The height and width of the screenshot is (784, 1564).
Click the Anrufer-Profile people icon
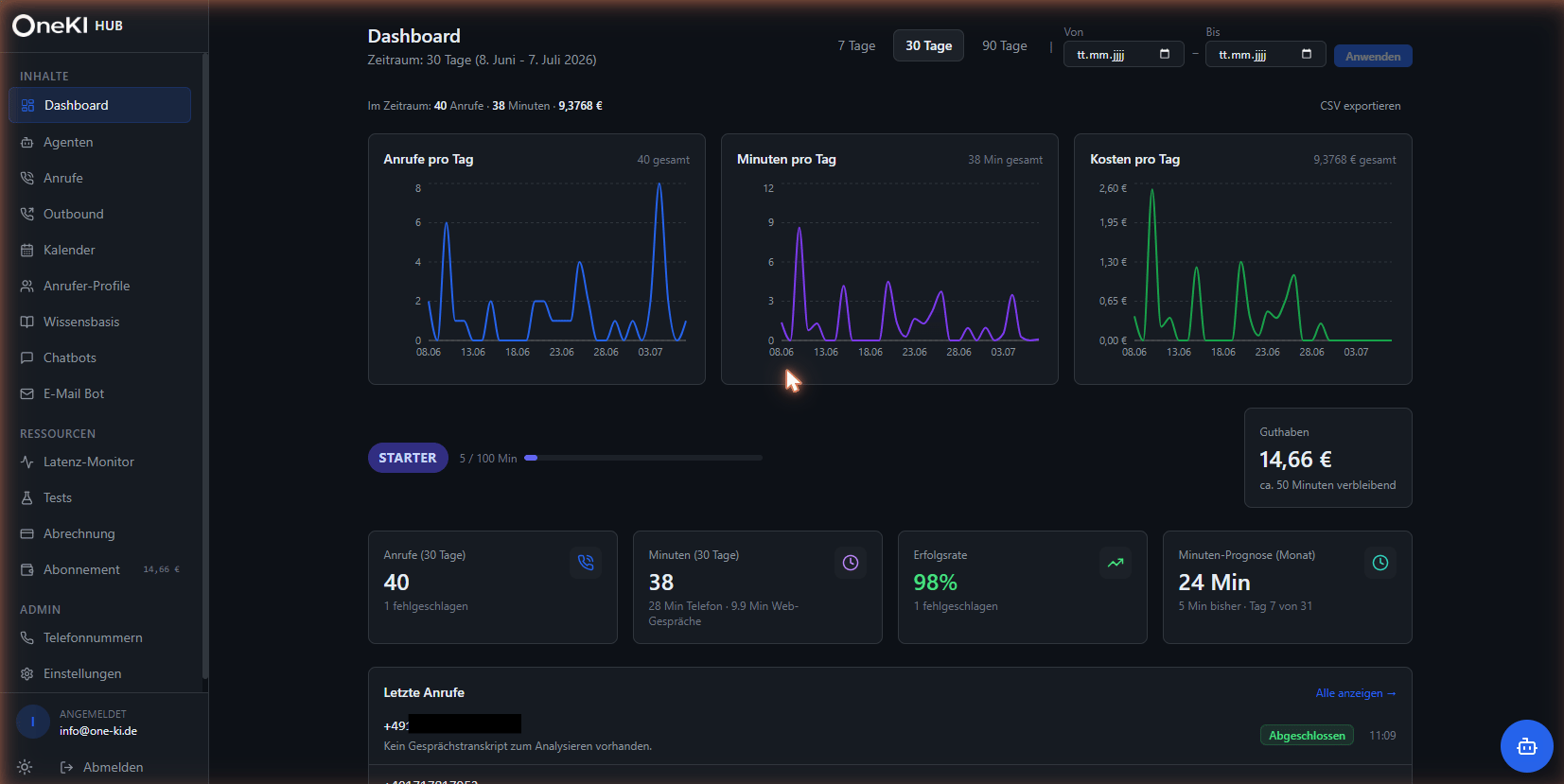click(x=27, y=286)
